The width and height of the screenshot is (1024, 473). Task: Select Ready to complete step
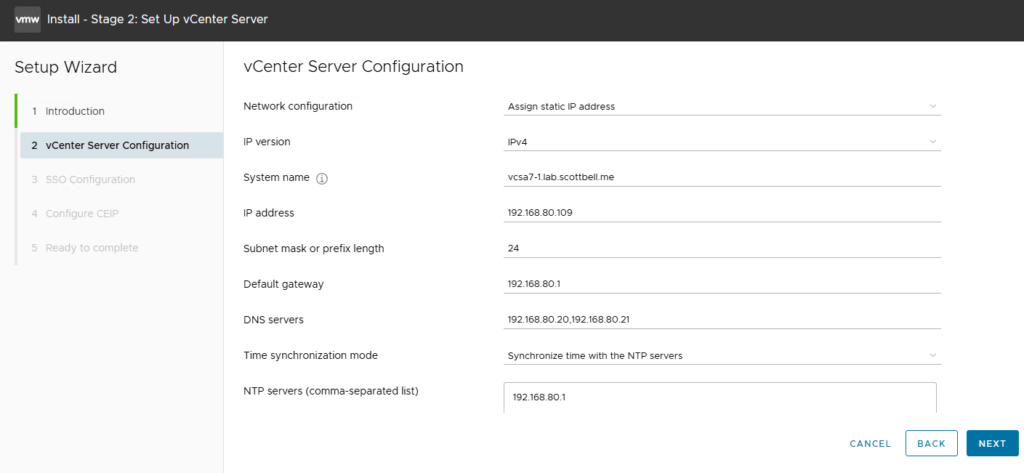coord(91,247)
